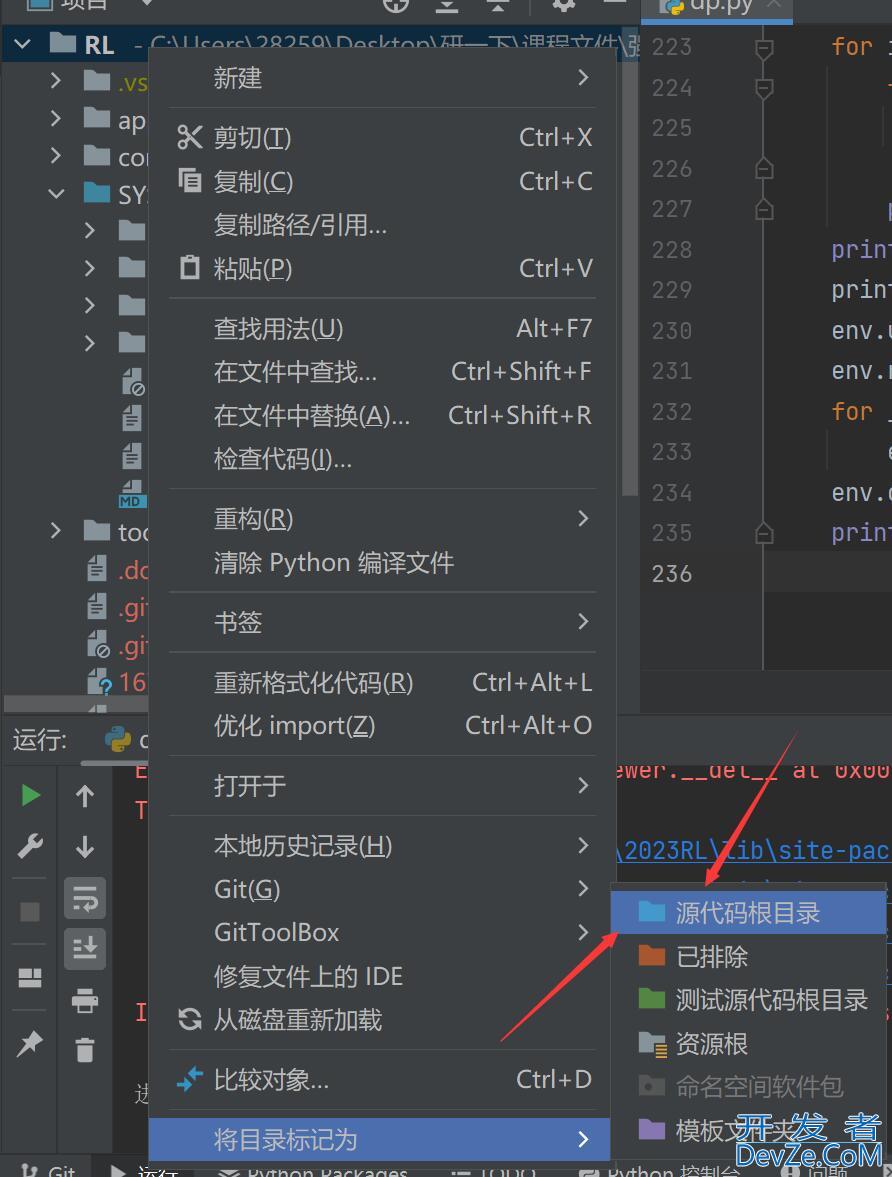Click the resource folder icon for 资源根
The image size is (892, 1177).
[x=652, y=1044]
